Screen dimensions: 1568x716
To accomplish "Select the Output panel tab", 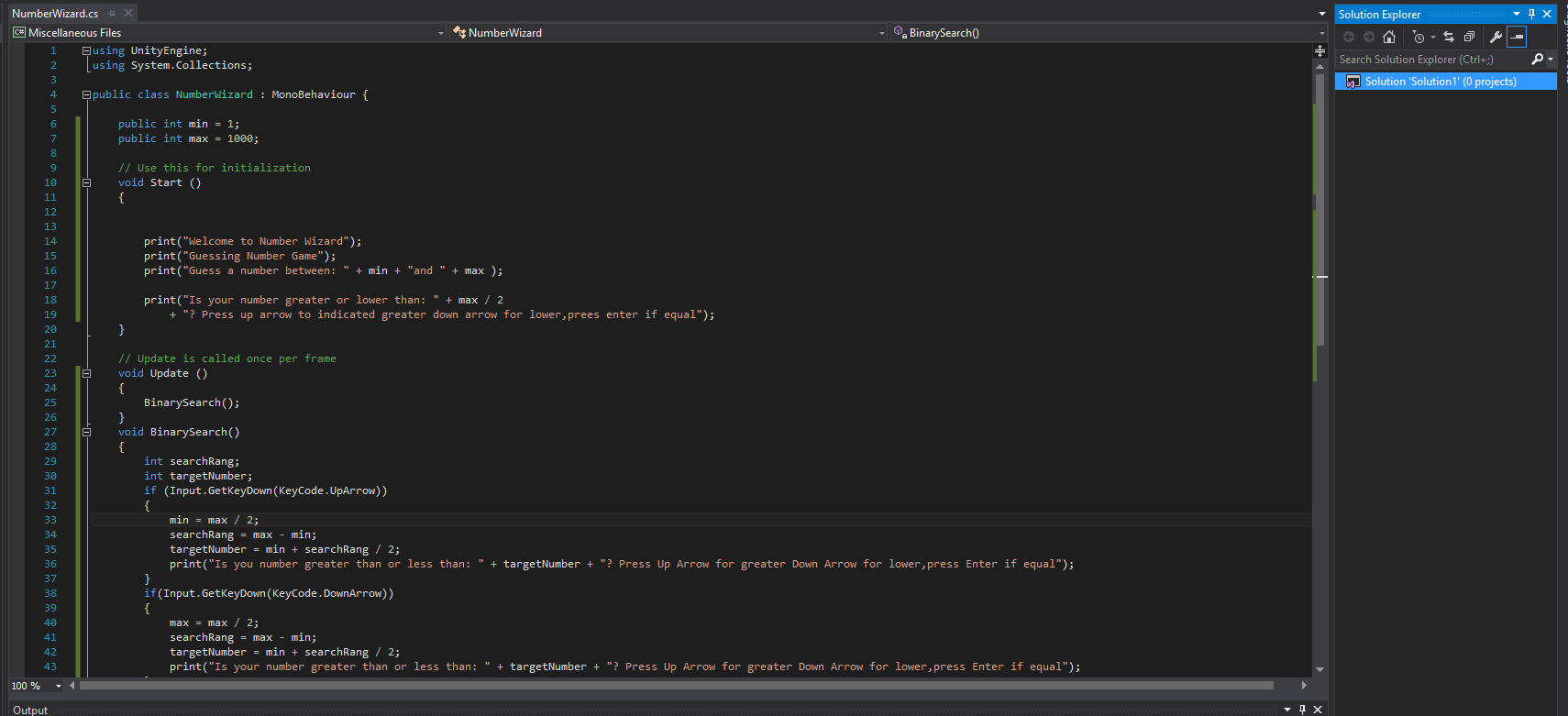I will coord(30,710).
